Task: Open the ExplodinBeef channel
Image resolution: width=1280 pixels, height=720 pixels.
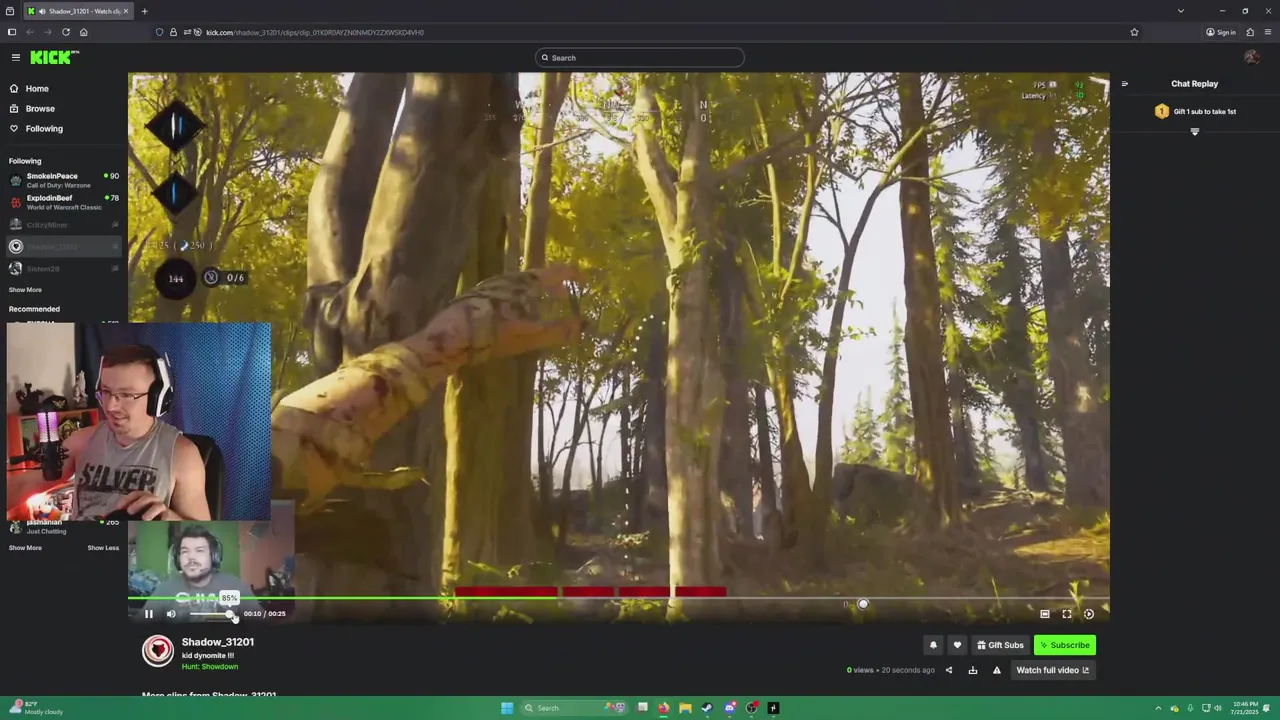Action: click(x=64, y=202)
